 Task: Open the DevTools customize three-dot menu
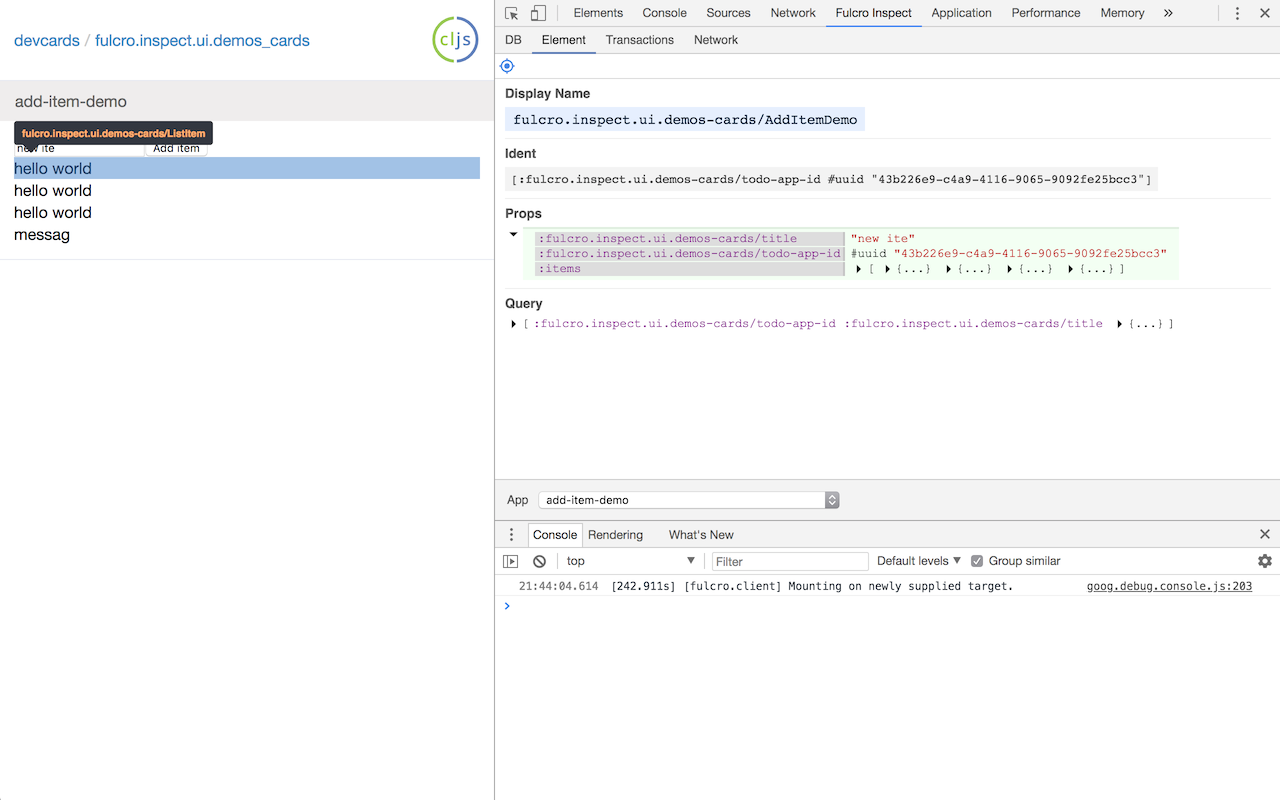(x=1237, y=13)
